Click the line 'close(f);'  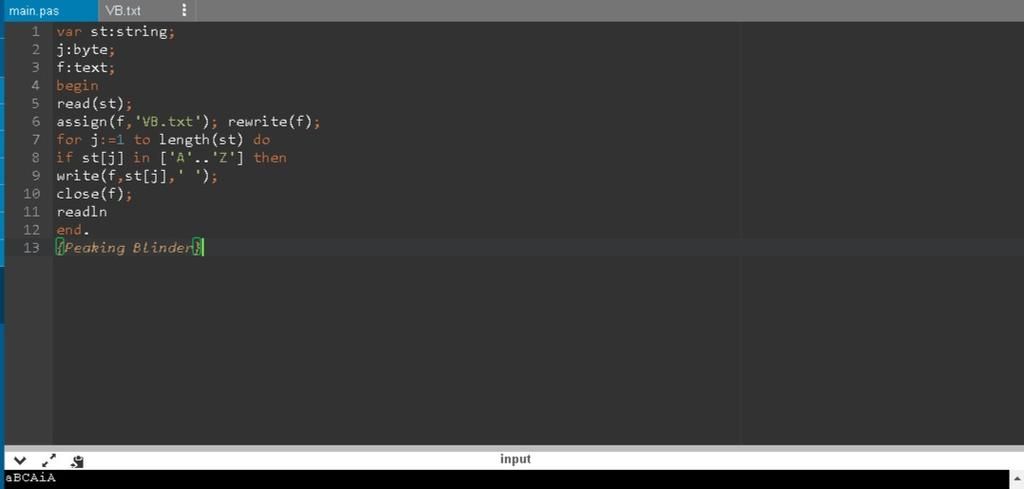click(94, 194)
